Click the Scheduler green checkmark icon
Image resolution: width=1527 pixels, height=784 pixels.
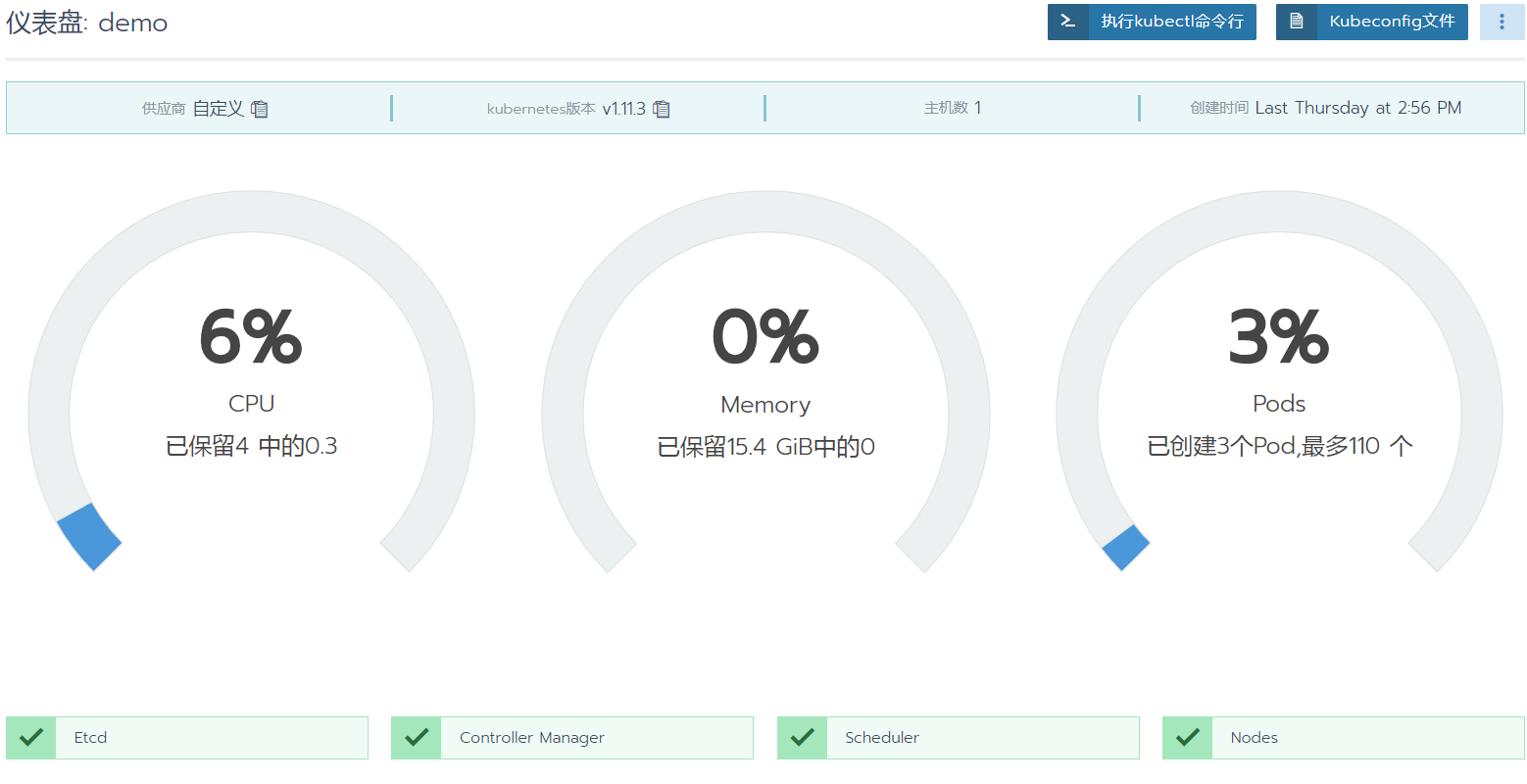(x=802, y=737)
